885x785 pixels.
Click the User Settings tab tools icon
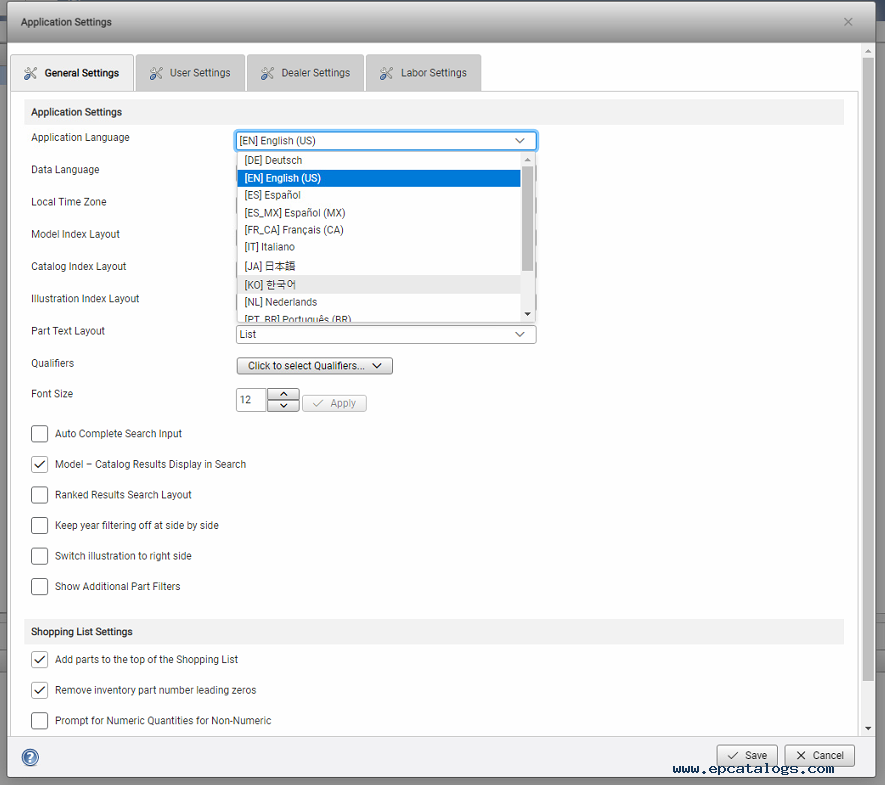point(156,73)
